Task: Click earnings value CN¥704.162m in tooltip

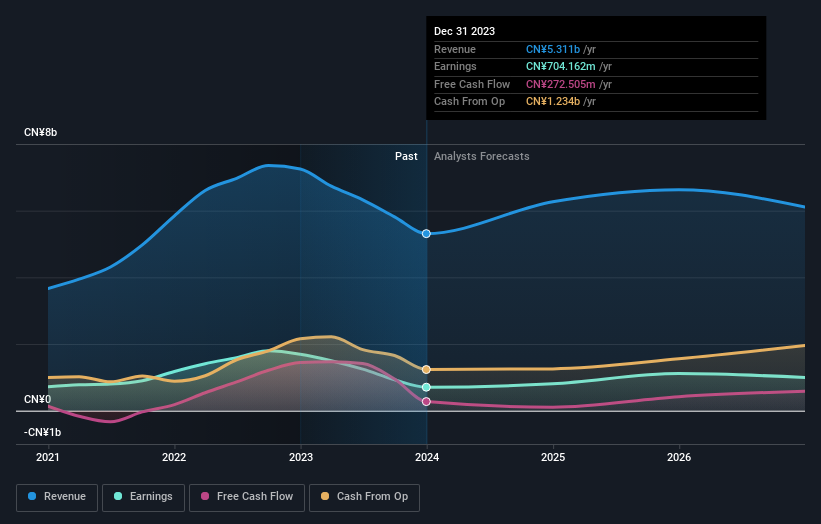Action: (x=561, y=66)
